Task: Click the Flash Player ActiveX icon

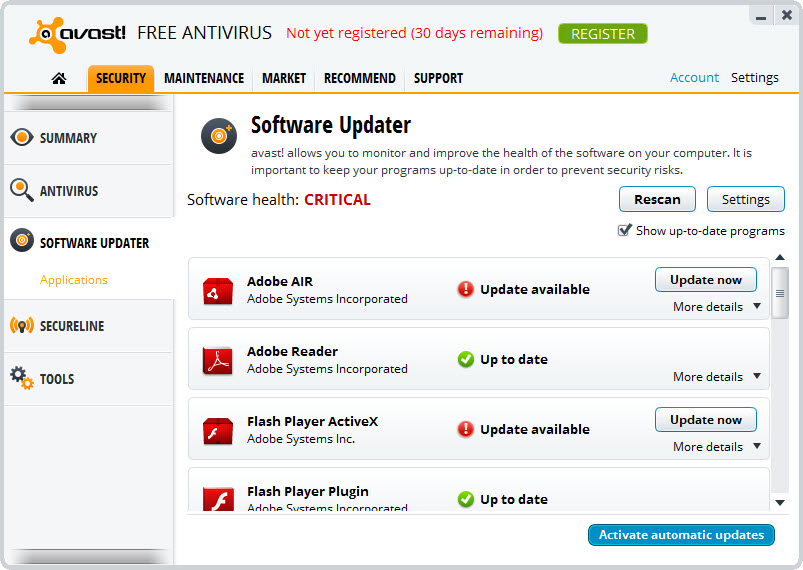Action: pos(218,431)
